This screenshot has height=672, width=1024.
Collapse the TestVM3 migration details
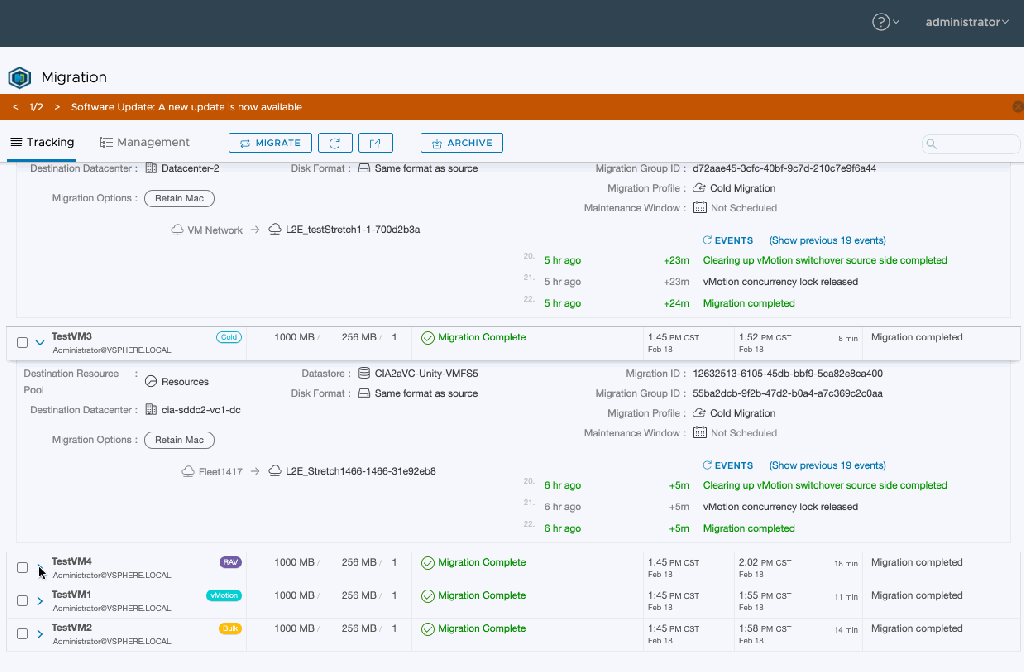40,342
